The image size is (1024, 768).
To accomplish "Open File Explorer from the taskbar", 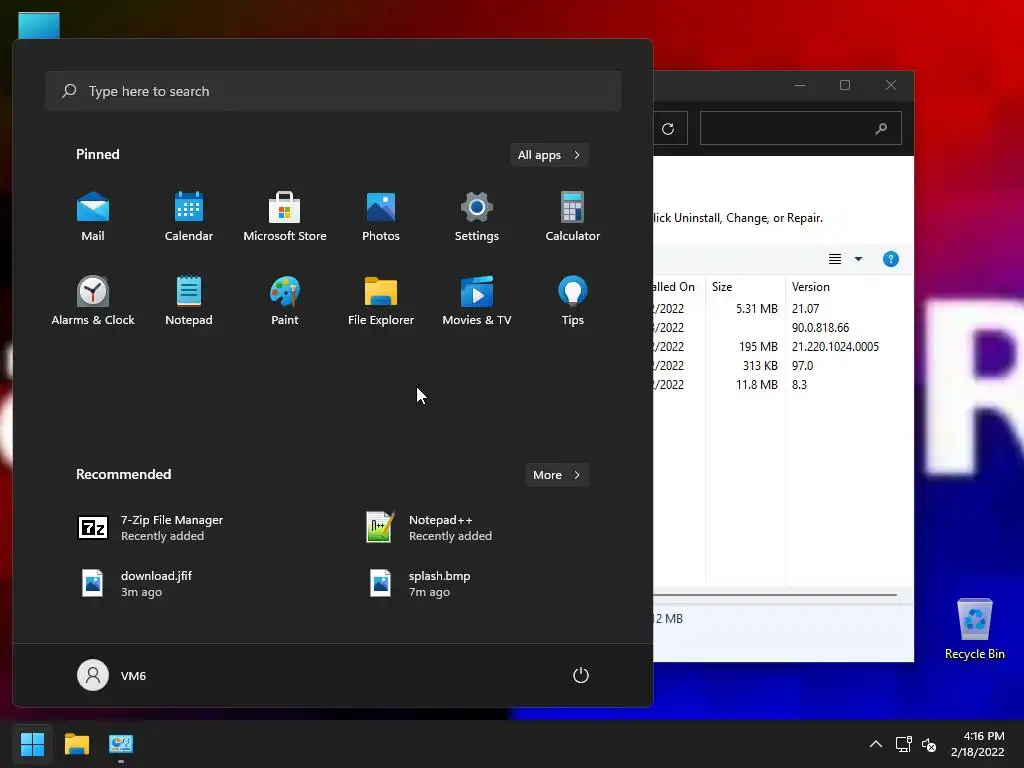I will coord(76,744).
